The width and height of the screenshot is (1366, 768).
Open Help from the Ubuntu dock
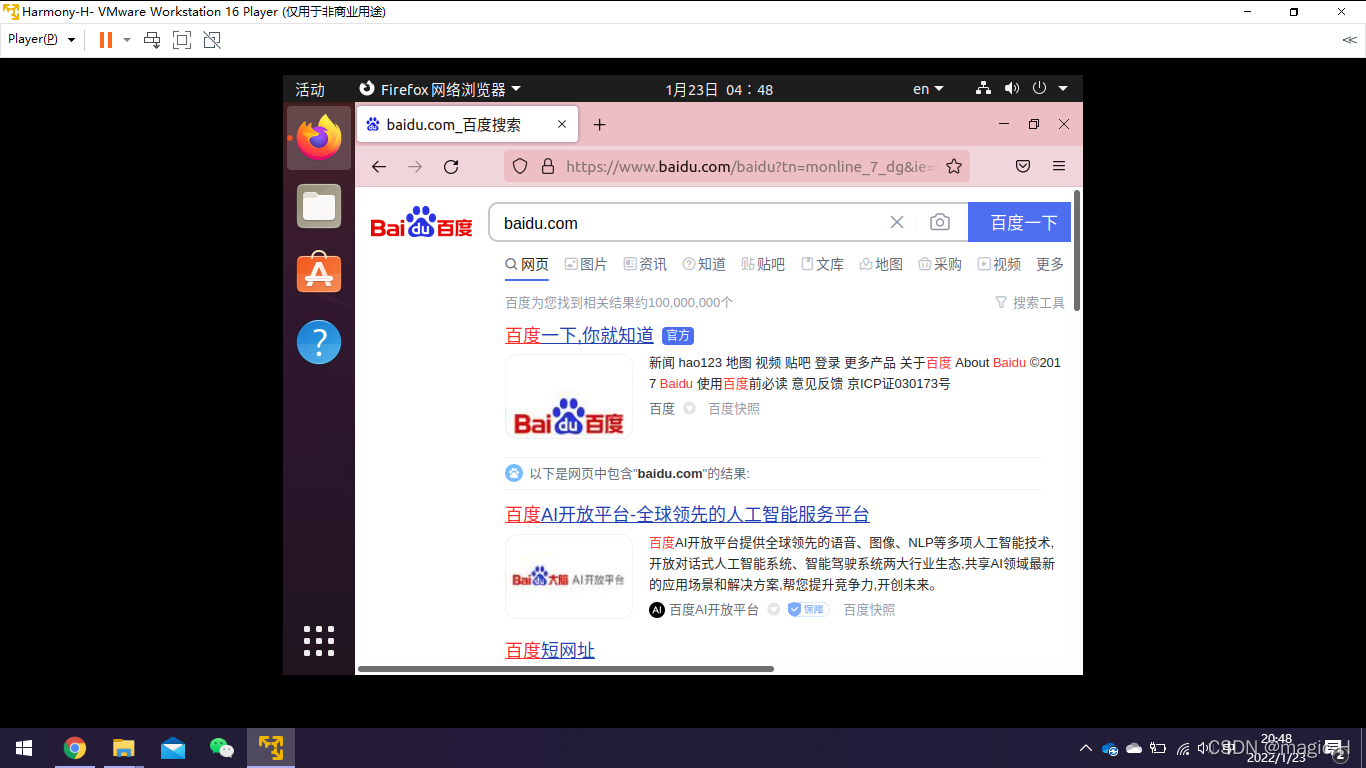coord(319,342)
